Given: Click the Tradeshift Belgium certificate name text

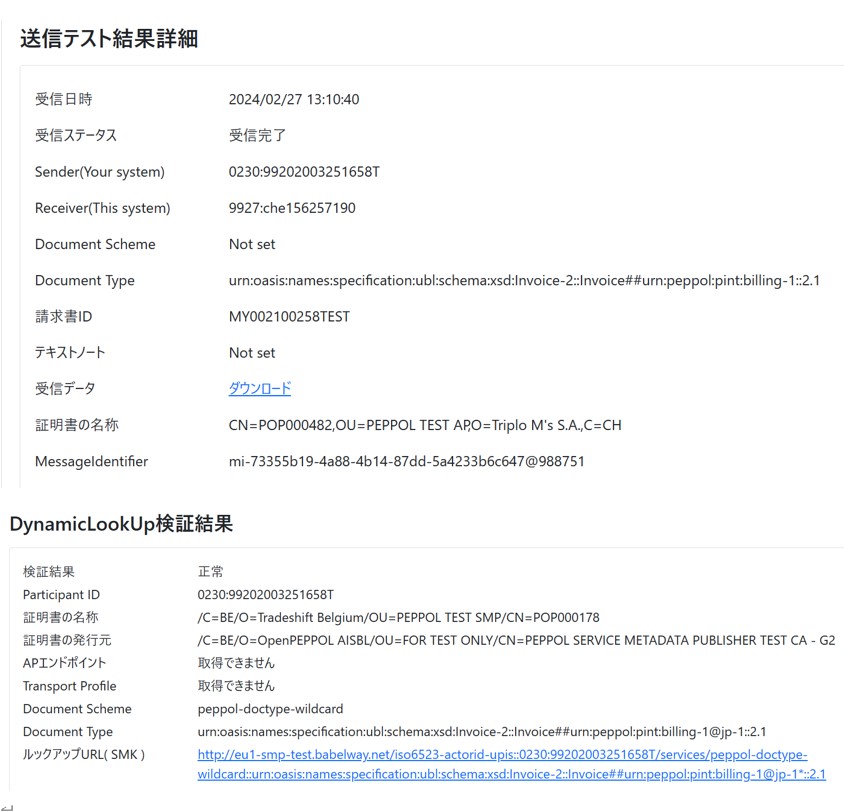Looking at the screenshot, I should tap(398, 618).
